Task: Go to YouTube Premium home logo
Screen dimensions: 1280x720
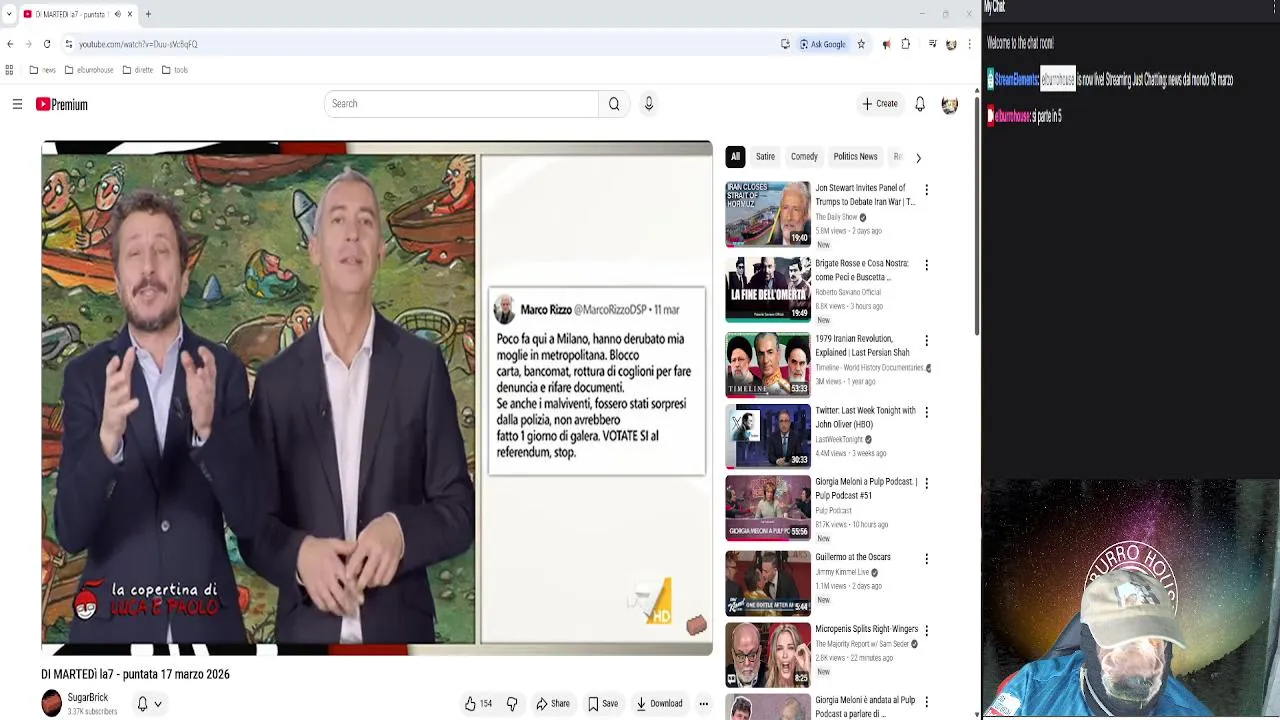Action: pyautogui.click(x=62, y=104)
